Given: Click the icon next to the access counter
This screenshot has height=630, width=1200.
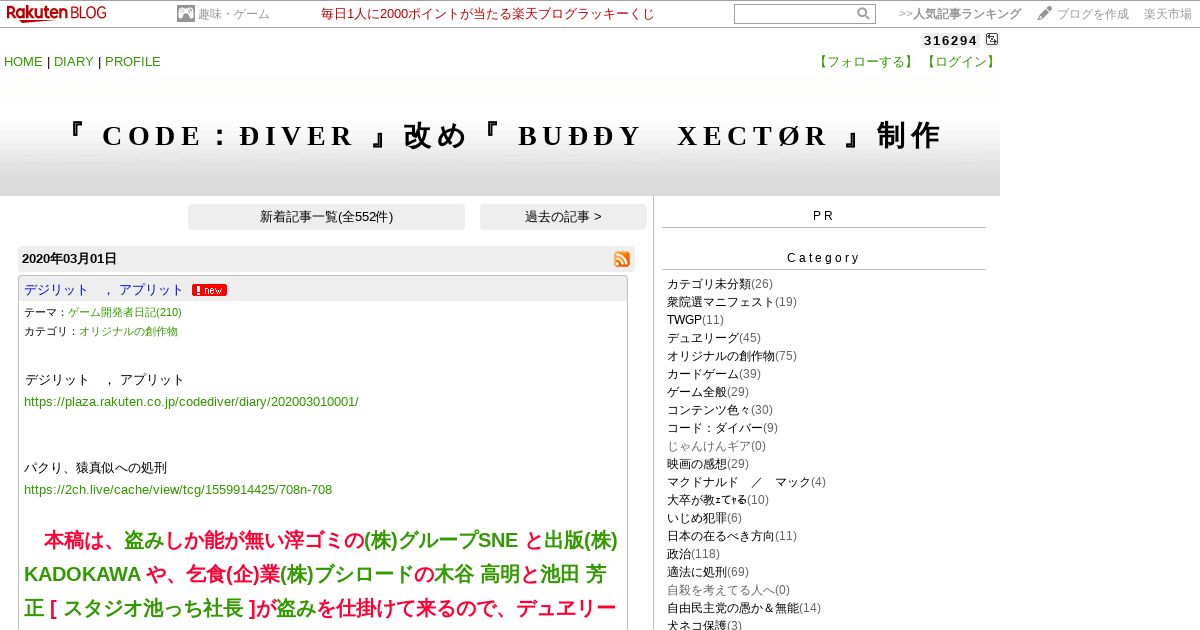Looking at the screenshot, I should pyautogui.click(x=992, y=40).
